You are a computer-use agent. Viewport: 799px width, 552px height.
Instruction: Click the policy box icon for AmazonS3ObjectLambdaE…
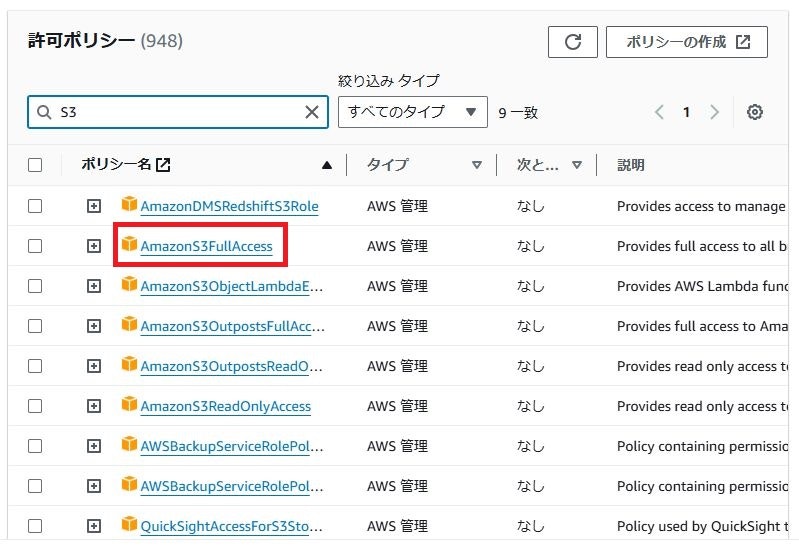(x=129, y=284)
